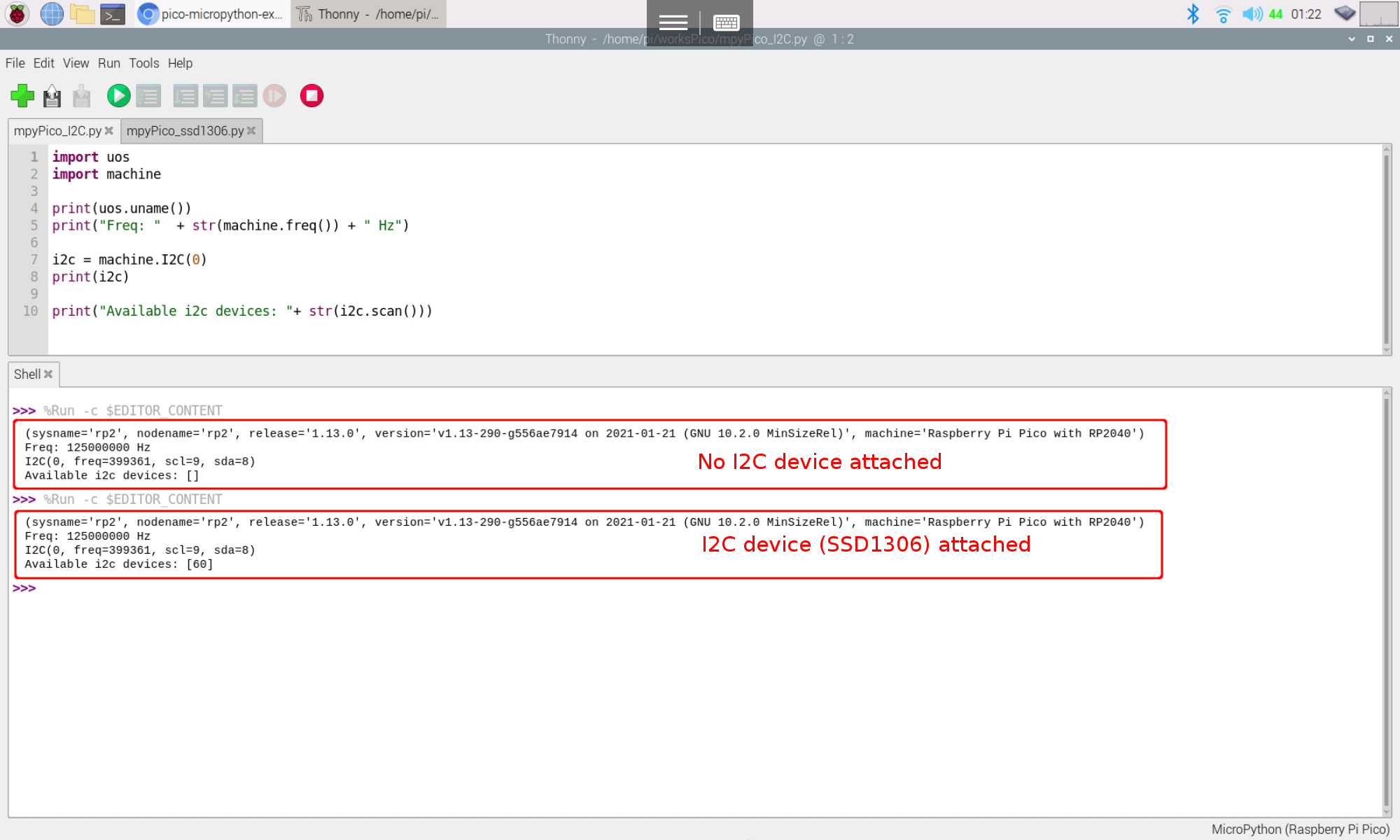Close the Shell panel tab
This screenshot has height=840, width=1400.
pyautogui.click(x=48, y=374)
